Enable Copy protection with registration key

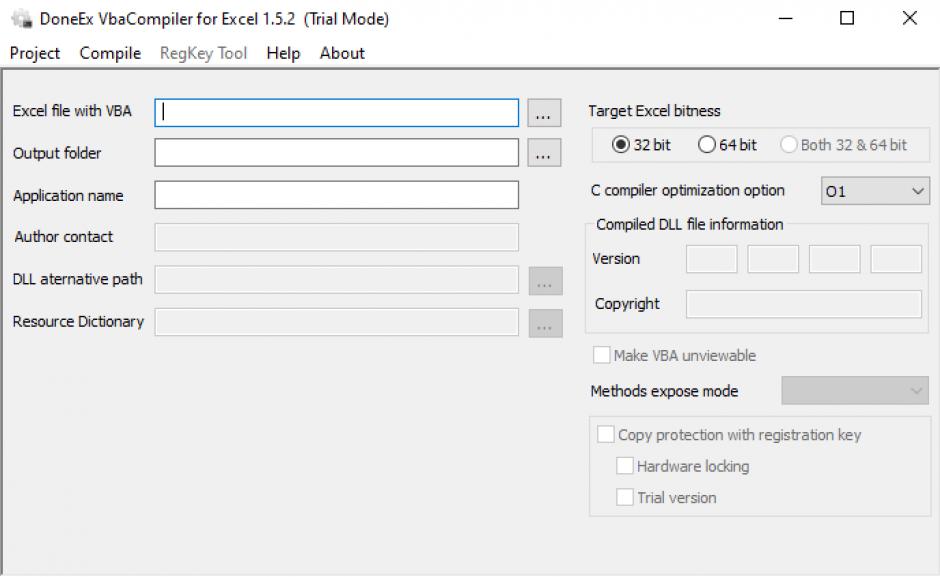coord(605,434)
